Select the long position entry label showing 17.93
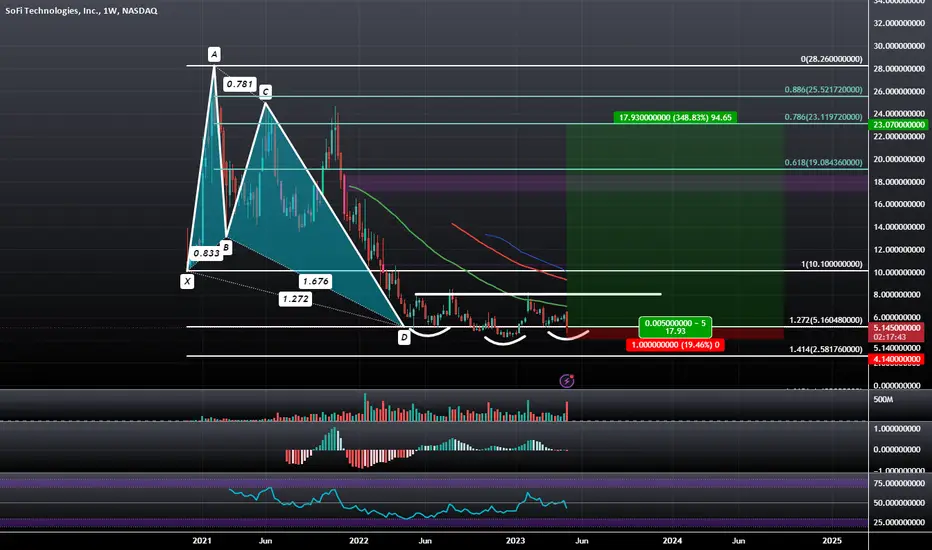 (675, 328)
